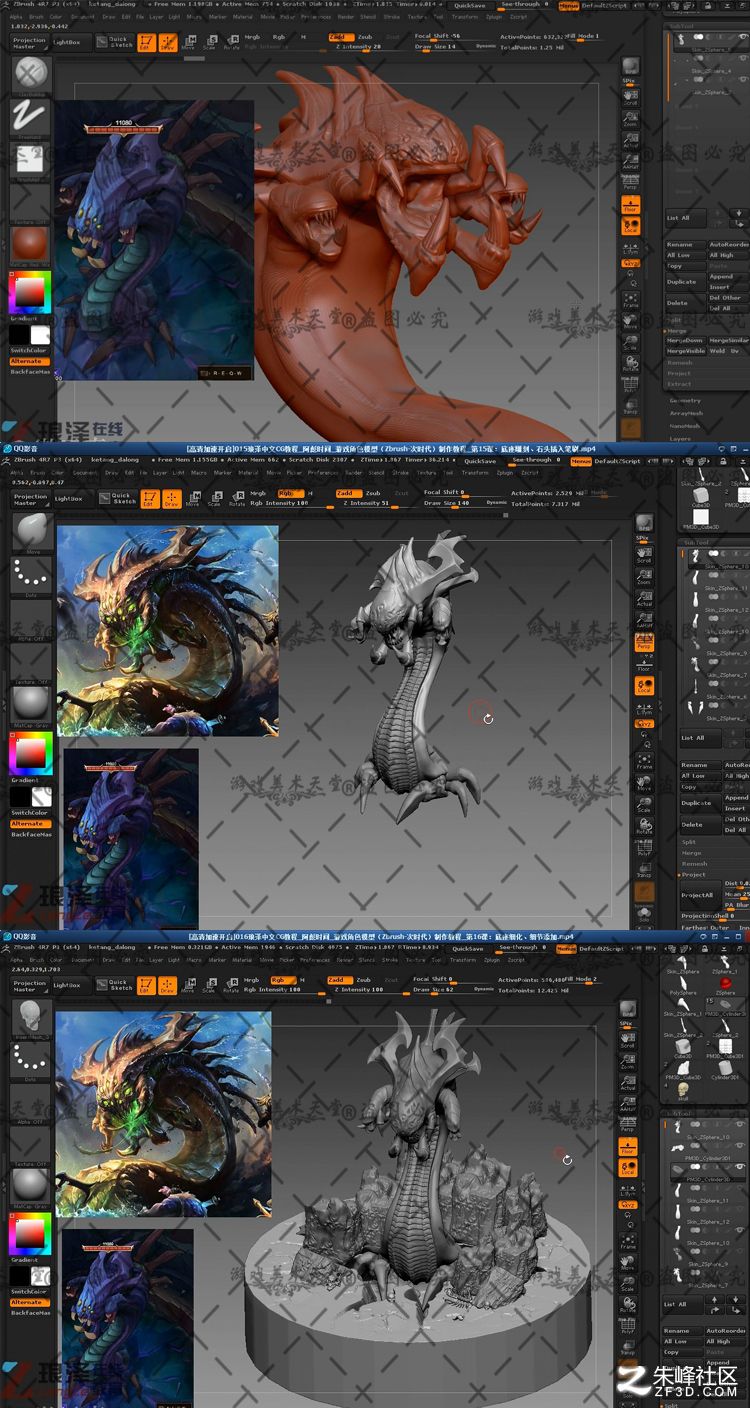Expand the Split section in middle window

tap(689, 842)
